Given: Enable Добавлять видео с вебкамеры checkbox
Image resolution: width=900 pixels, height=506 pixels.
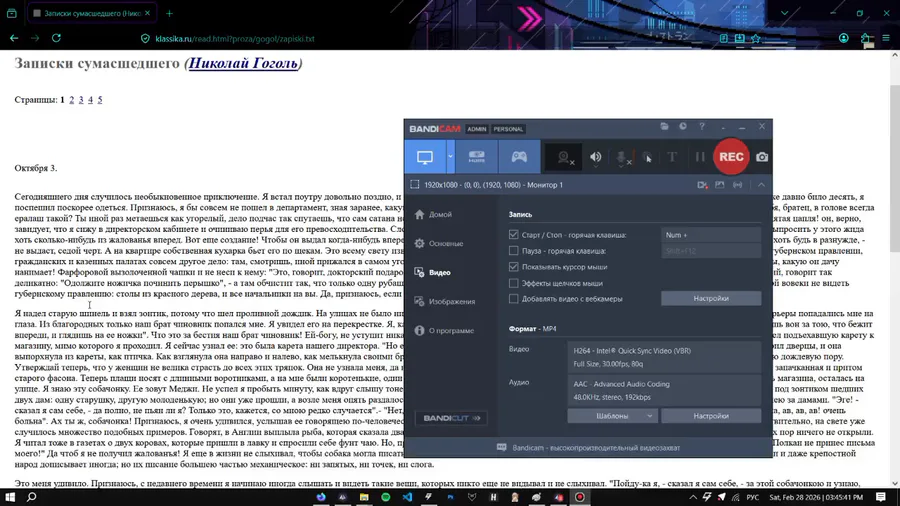Looking at the screenshot, I should (513, 299).
